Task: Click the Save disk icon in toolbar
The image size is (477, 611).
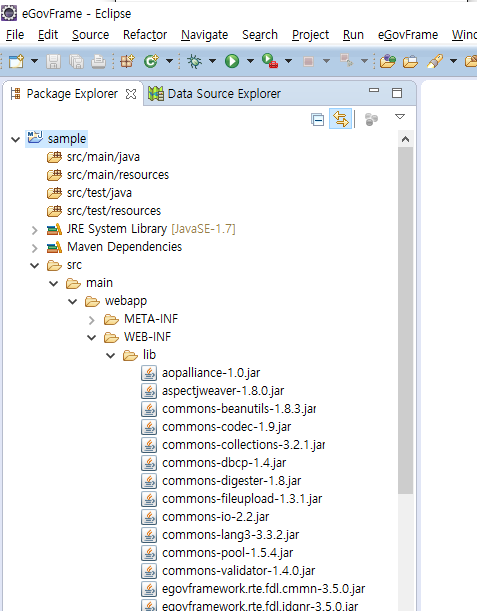Action: pyautogui.click(x=53, y=62)
